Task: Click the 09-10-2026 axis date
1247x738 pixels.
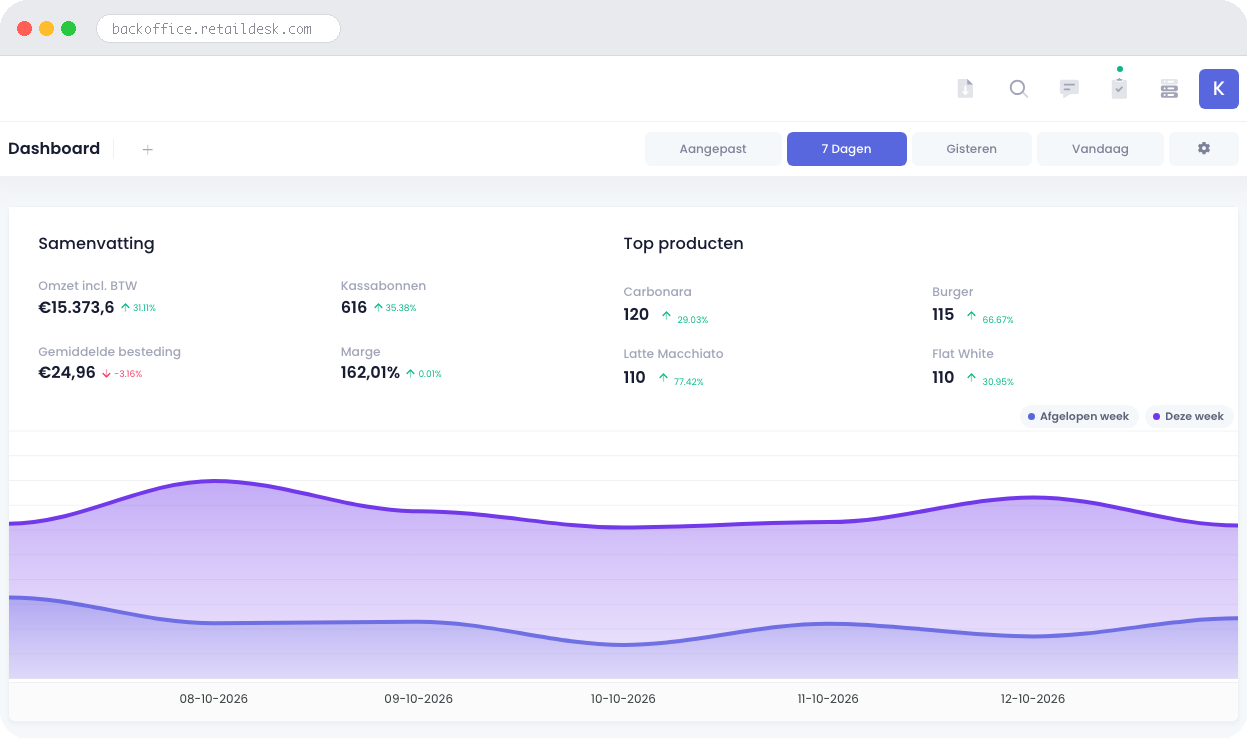Action: pos(419,699)
